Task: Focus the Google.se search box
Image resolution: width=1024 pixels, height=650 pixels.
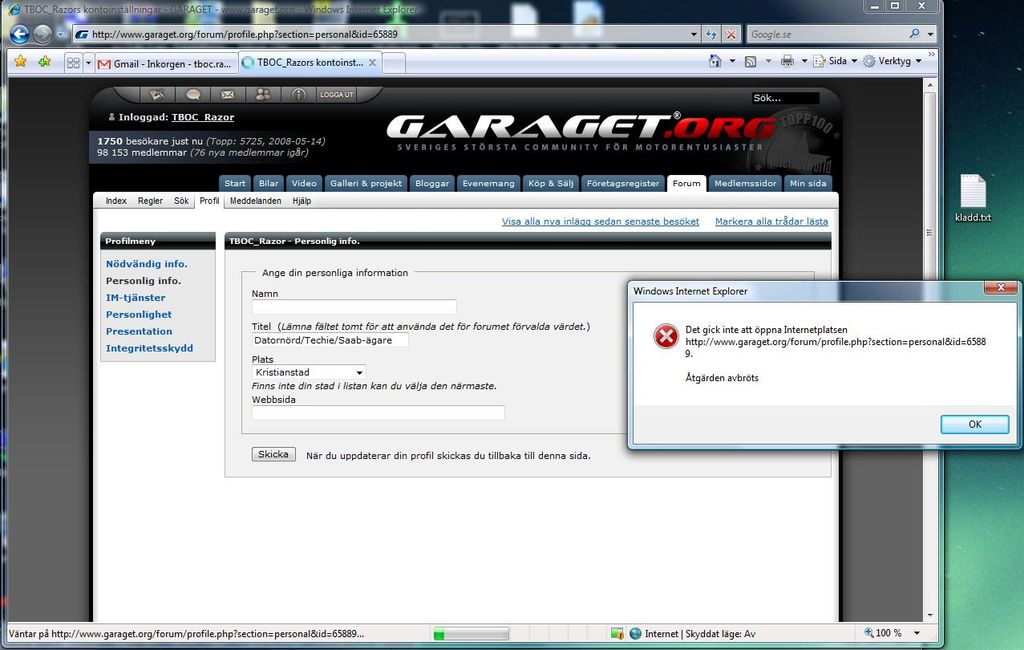Action: click(827, 34)
